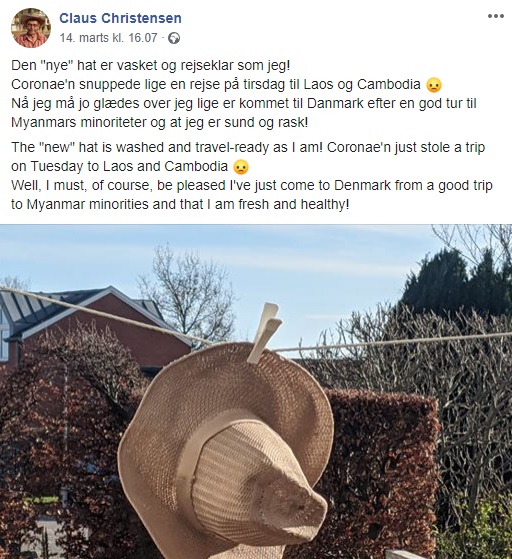Click the white clothespin holding the hat
This screenshot has height=559, width=512.
[264, 332]
